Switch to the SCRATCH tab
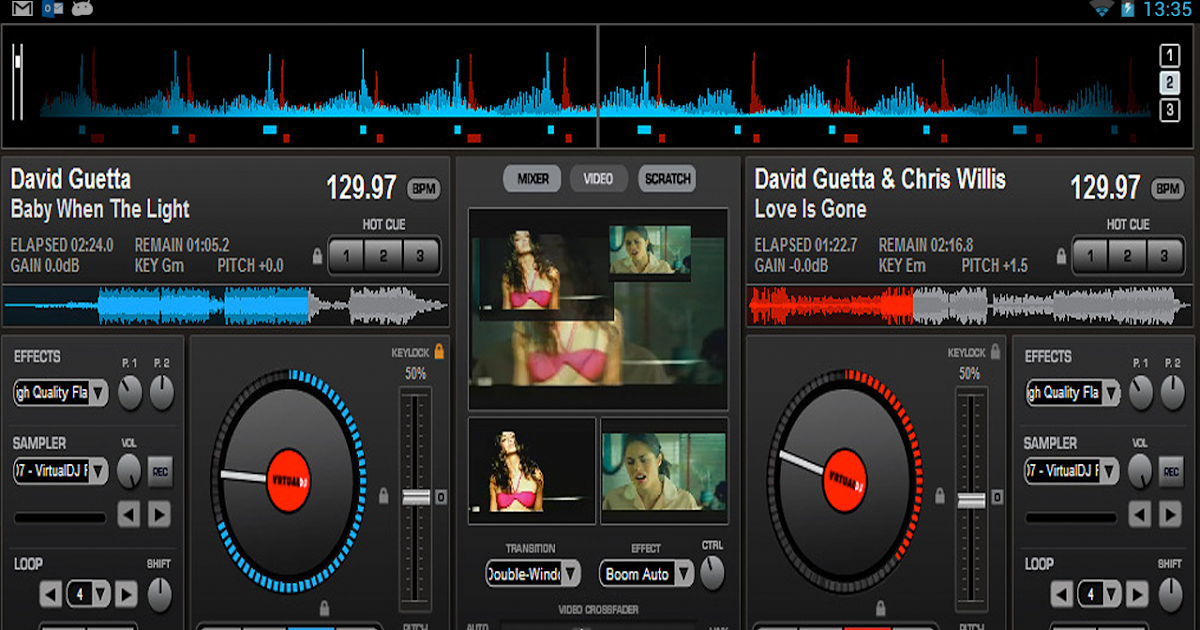This screenshot has height=630, width=1200. pos(667,179)
